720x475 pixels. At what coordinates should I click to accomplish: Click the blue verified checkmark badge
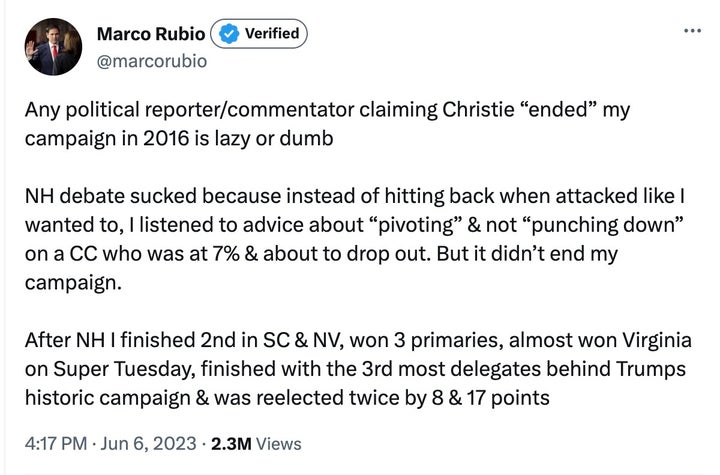[x=228, y=34]
